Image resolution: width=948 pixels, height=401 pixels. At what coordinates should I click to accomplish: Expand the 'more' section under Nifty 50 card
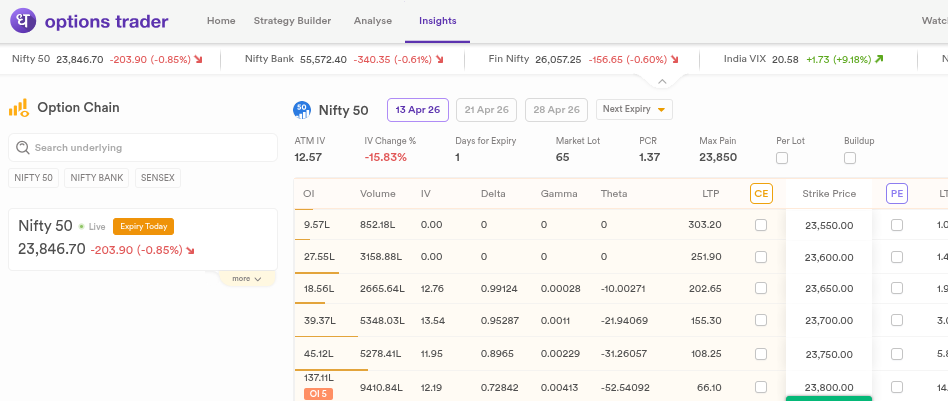click(247, 279)
